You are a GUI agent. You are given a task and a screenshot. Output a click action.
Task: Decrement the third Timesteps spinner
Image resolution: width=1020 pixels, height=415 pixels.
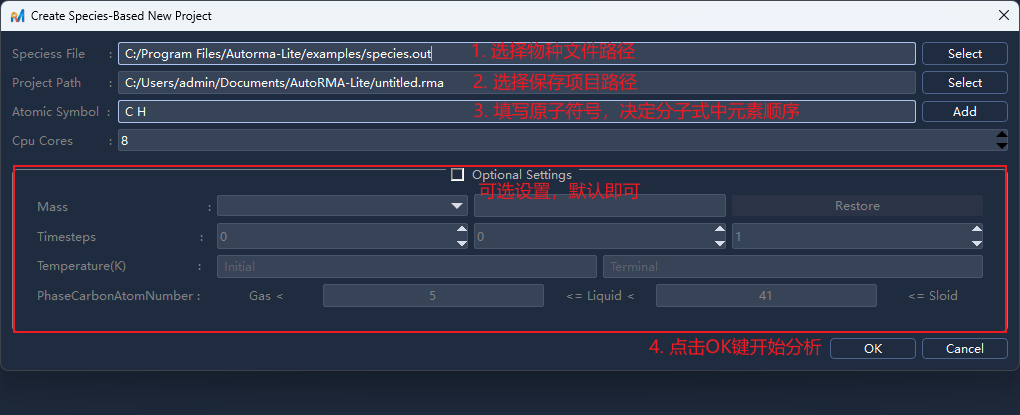click(x=976, y=243)
